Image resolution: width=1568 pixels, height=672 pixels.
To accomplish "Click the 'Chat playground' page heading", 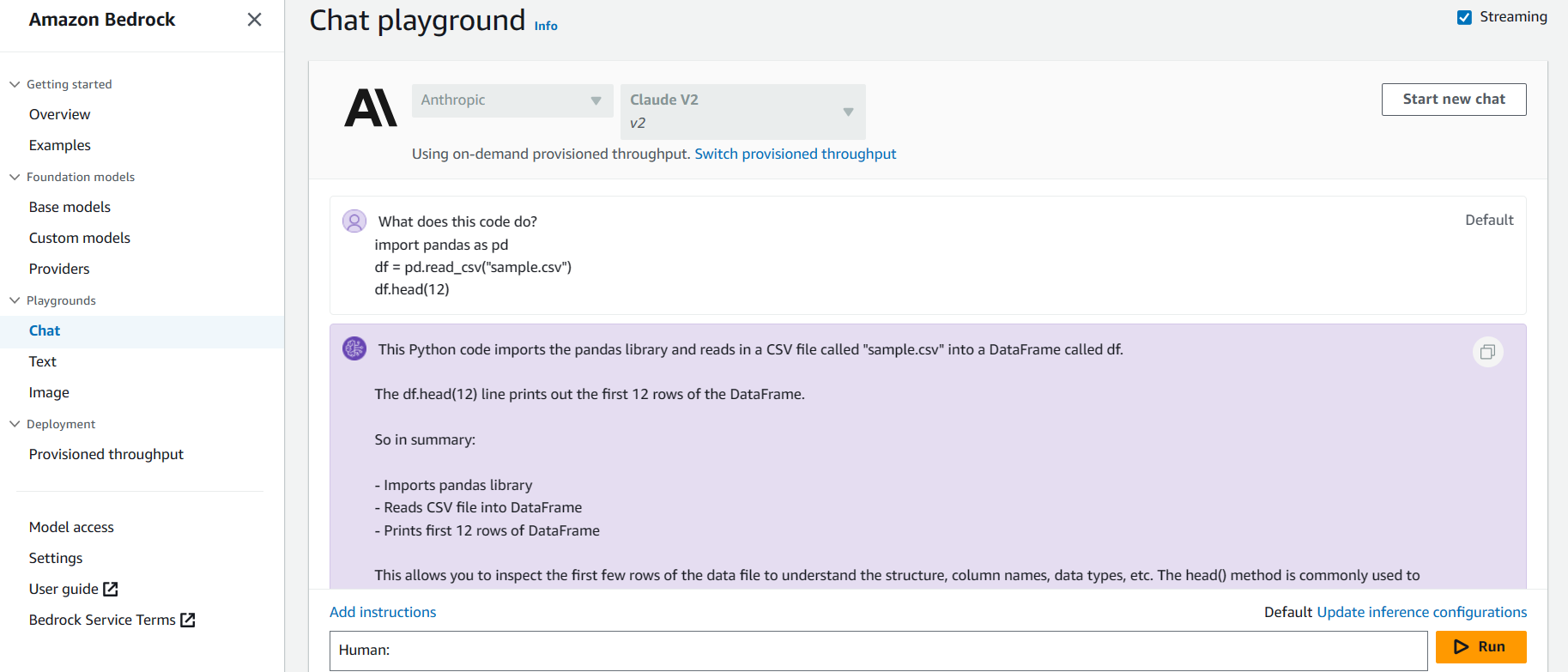I will point(417,20).
